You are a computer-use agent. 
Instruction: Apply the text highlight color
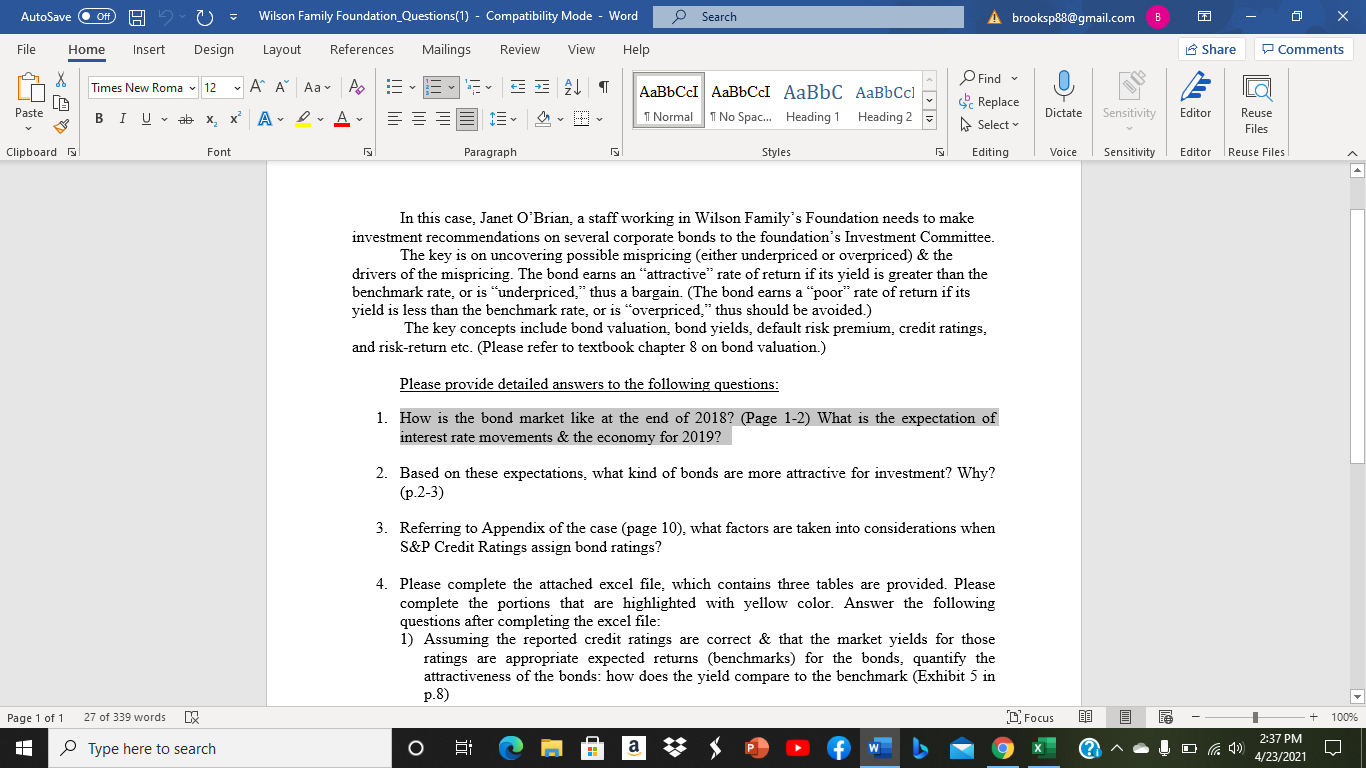coord(301,119)
